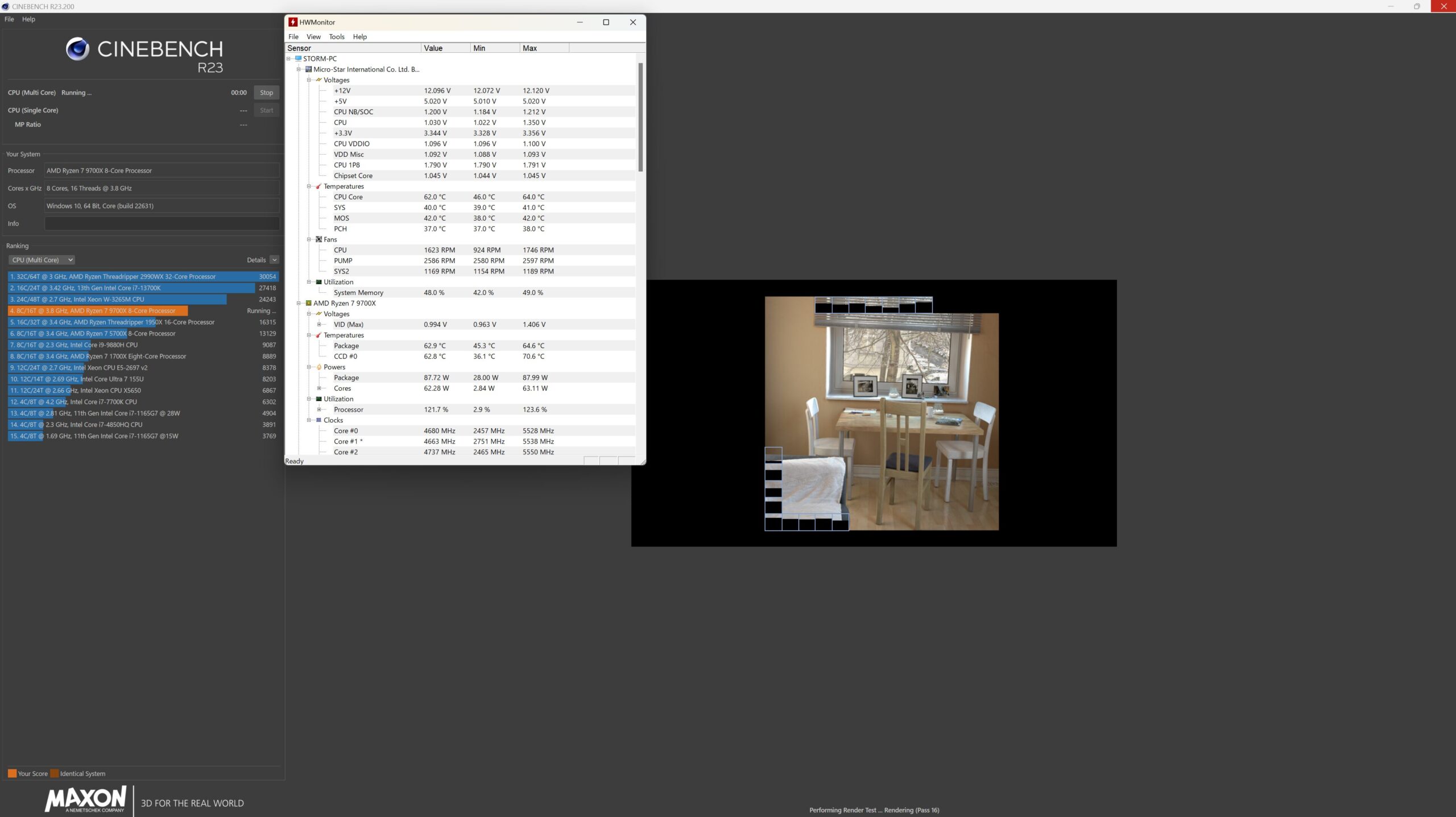The height and width of the screenshot is (817, 1456).
Task: Open Cinebench Help menu
Action: pos(28,19)
